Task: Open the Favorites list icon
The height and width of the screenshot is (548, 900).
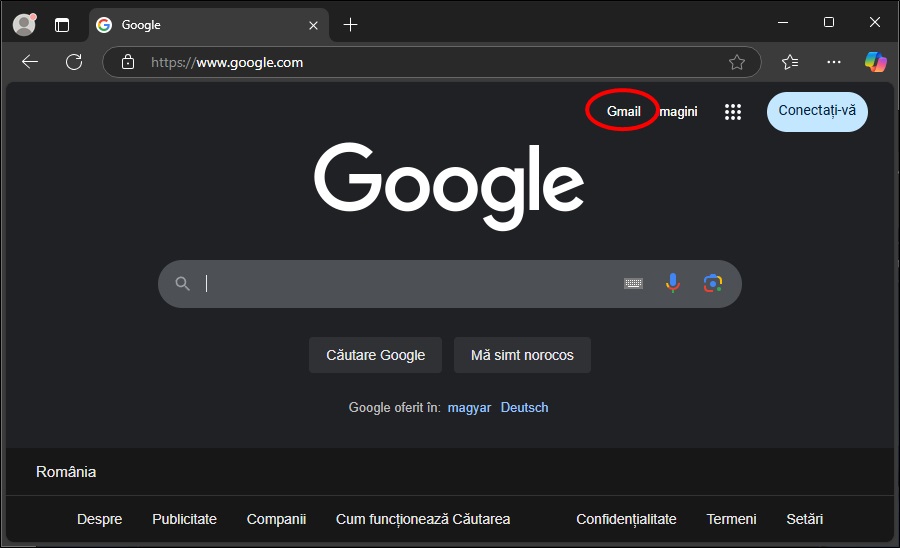Action: [x=790, y=62]
